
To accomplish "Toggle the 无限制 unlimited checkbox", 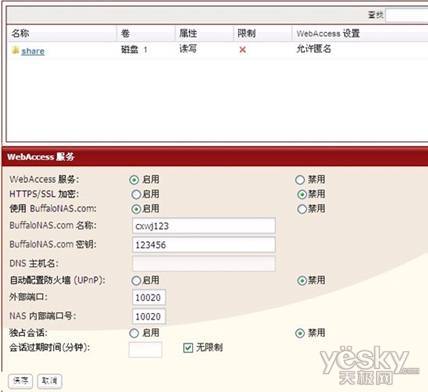I will click(x=188, y=348).
